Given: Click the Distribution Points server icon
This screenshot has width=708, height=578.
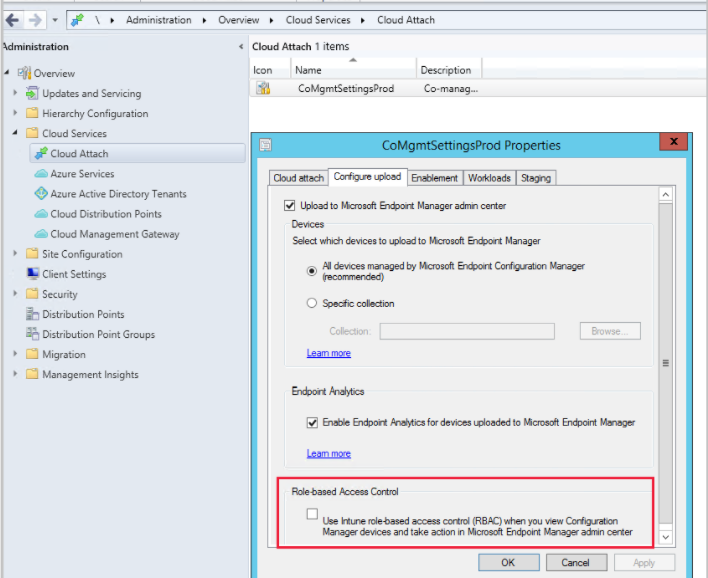Looking at the screenshot, I should 32,313.
